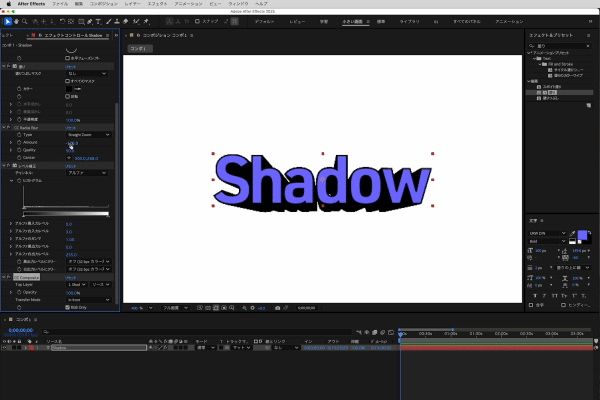Image resolution: width=600 pixels, height=400 pixels.
Task: Open the ファイル menu
Action: click(60, 4)
